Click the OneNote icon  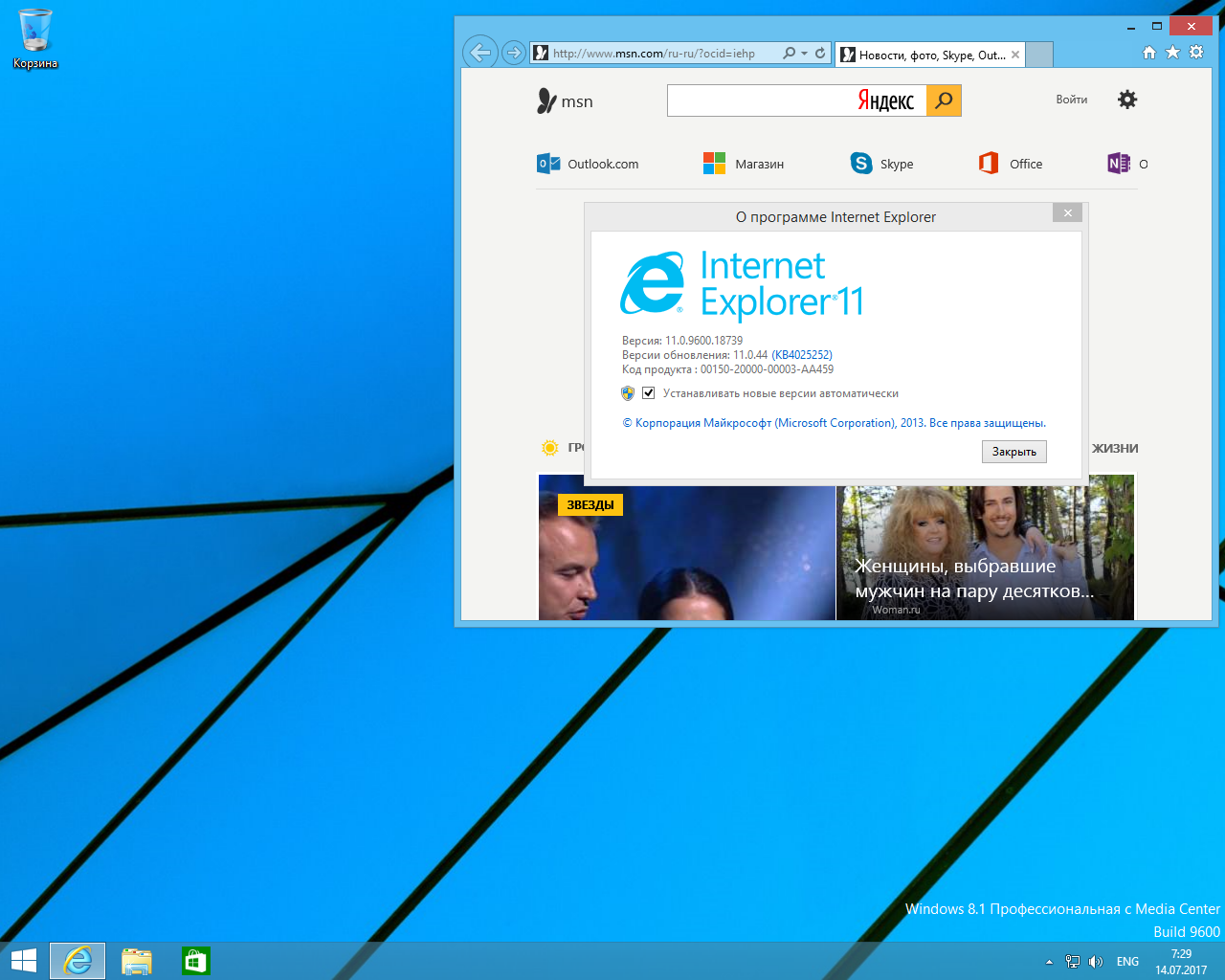pos(1119,164)
